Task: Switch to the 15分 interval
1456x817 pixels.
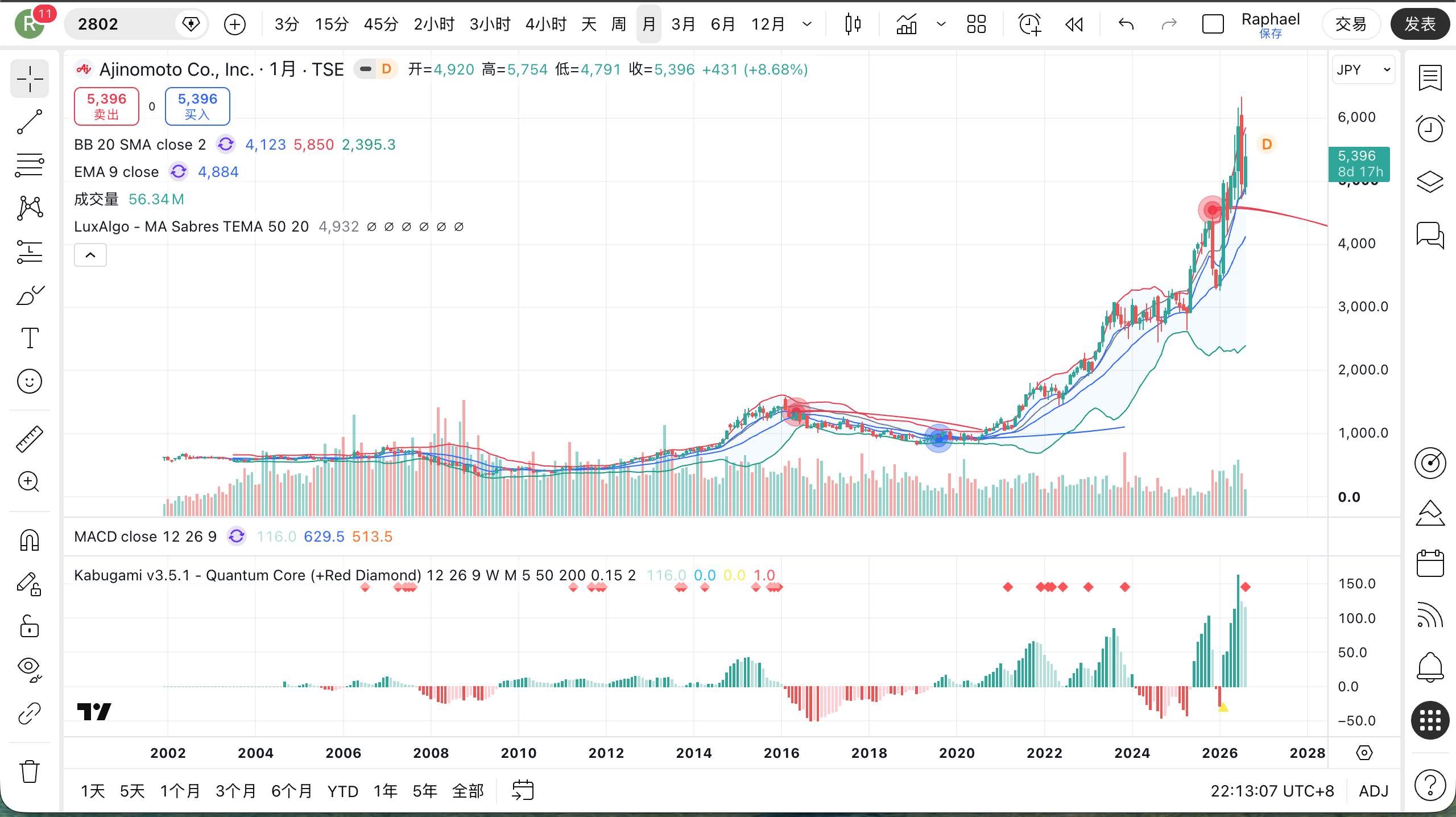Action: point(332,24)
